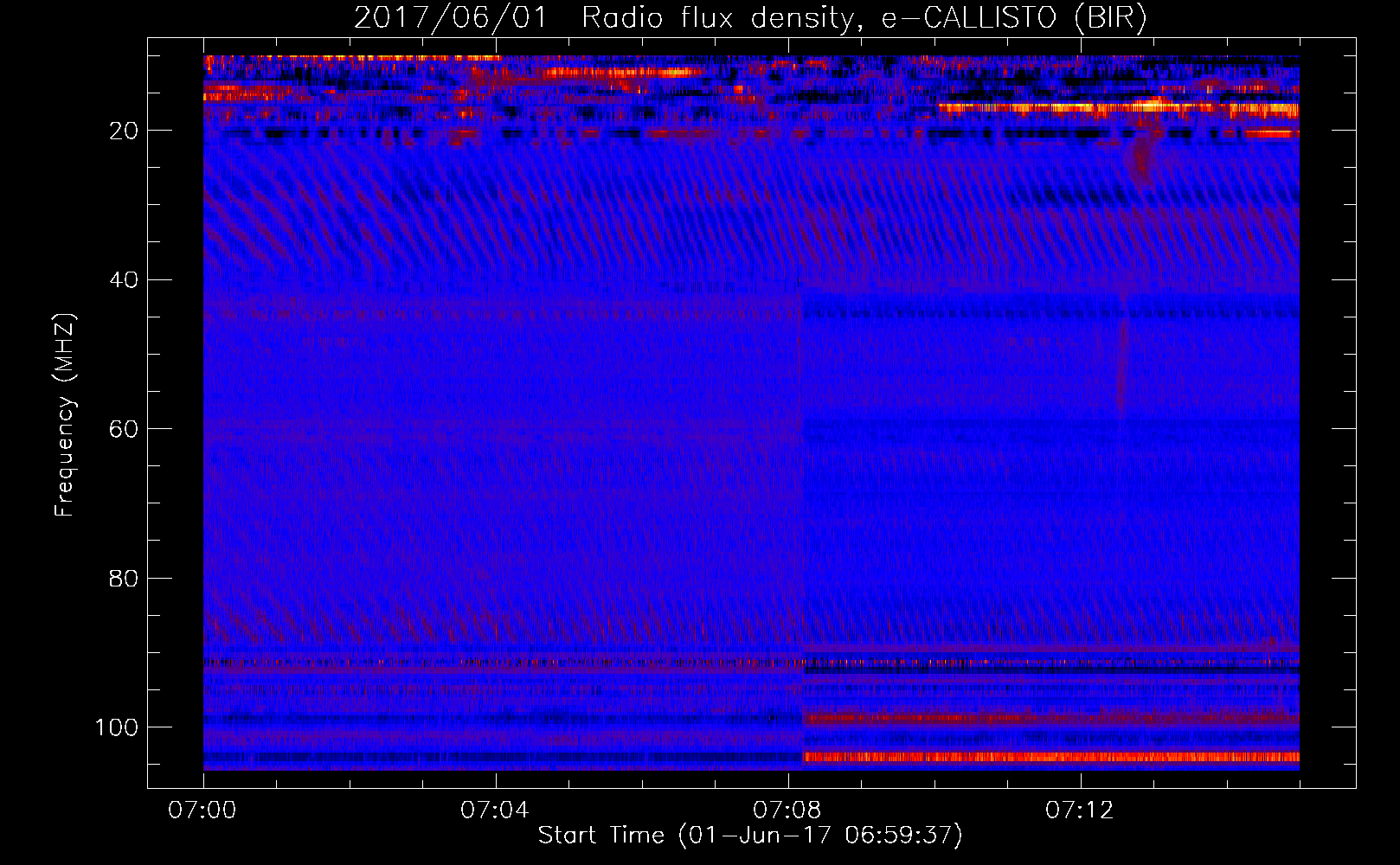Click the 07:04 time tick label
This screenshot has height=865, width=1400.
click(495, 811)
